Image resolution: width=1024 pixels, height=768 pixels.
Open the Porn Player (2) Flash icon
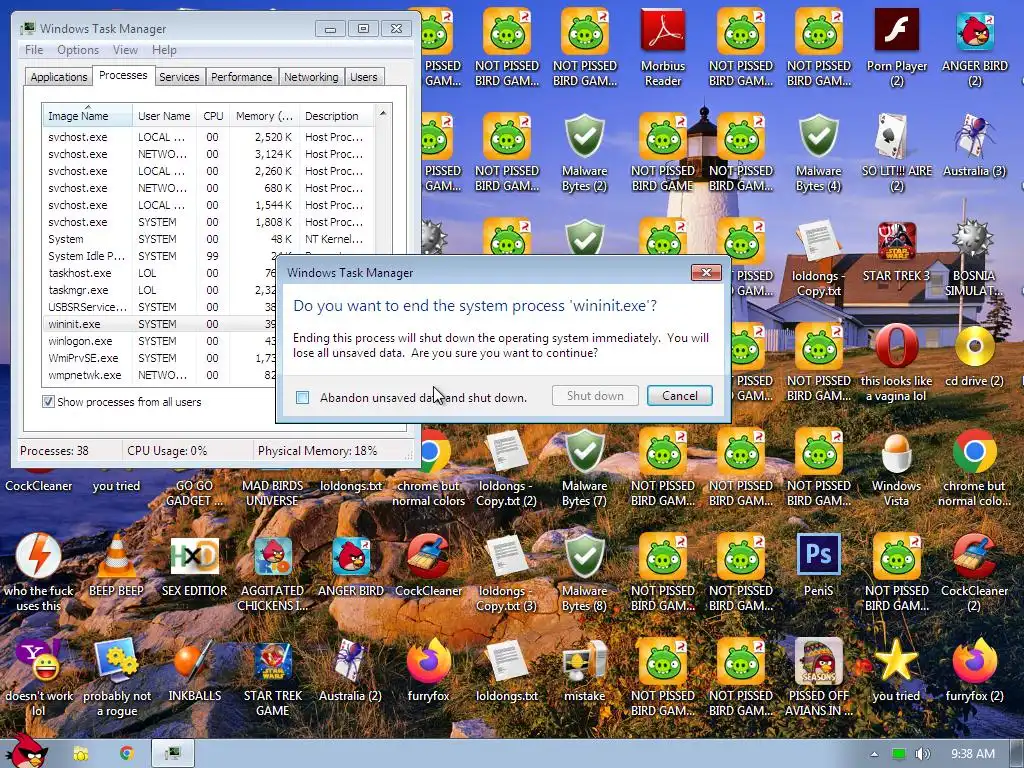click(x=897, y=47)
